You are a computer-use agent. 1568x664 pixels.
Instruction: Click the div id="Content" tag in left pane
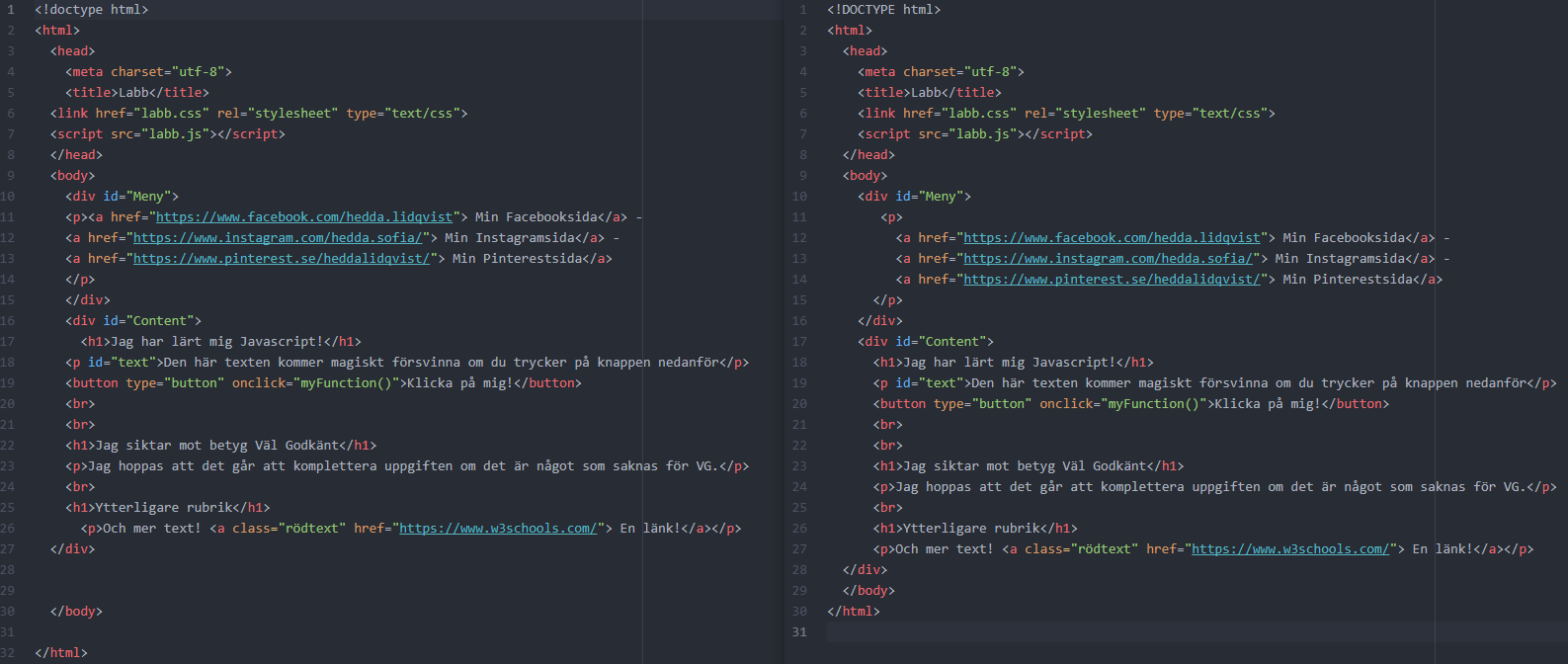click(x=133, y=321)
